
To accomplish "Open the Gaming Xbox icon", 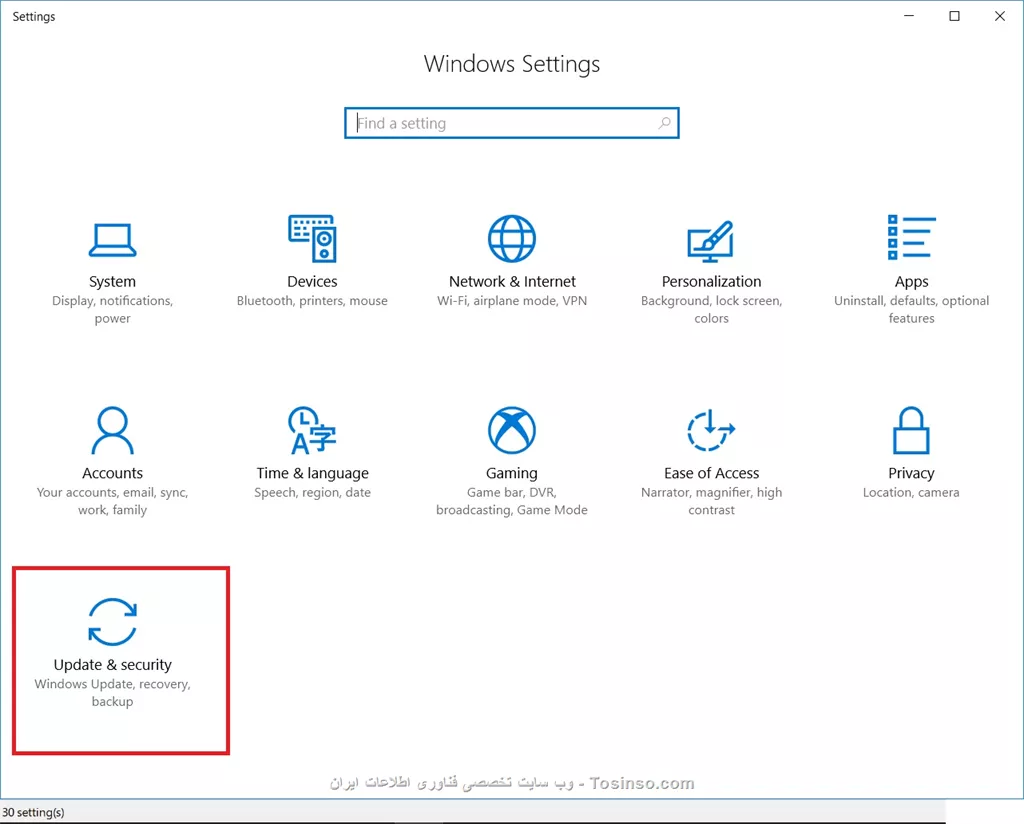I will click(512, 430).
